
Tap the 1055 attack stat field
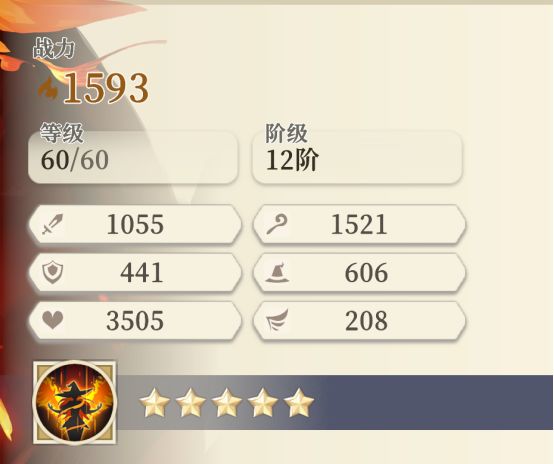pos(135,224)
